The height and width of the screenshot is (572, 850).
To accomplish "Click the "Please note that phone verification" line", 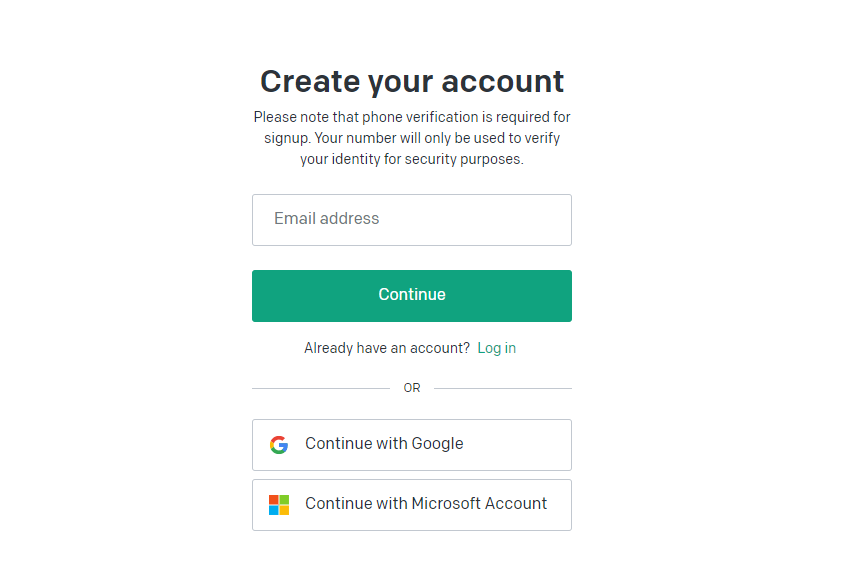I will click(x=411, y=117).
